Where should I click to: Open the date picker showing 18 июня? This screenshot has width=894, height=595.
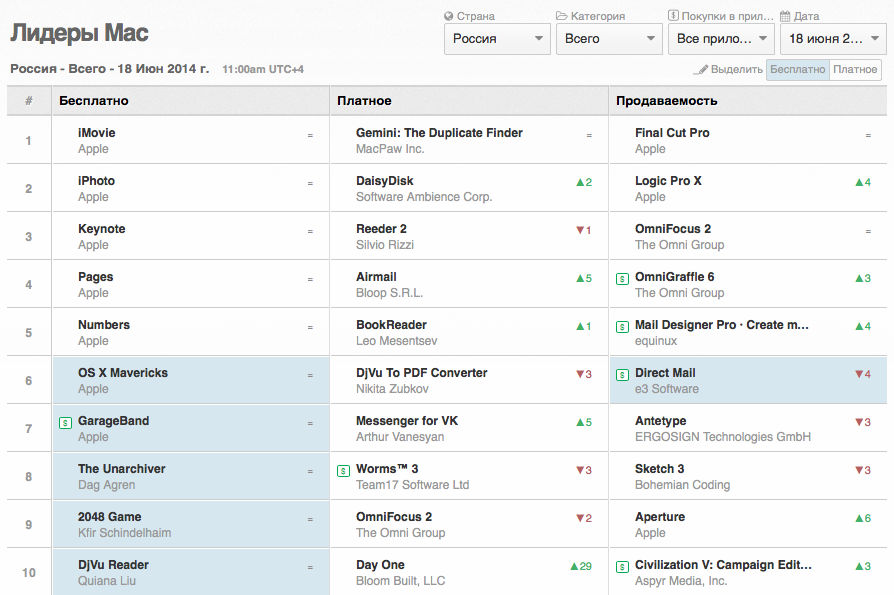click(833, 39)
